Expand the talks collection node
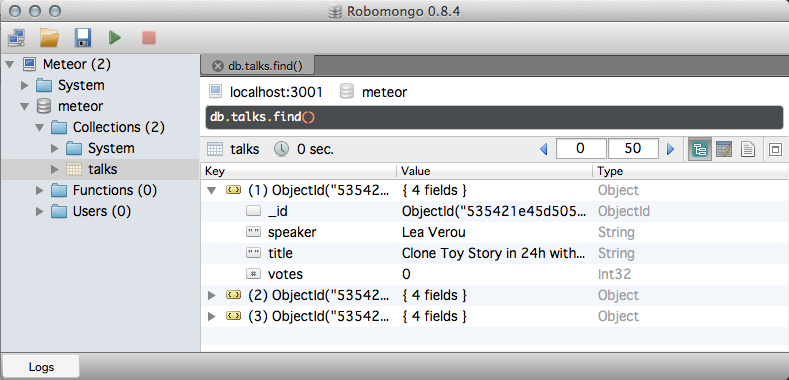The height and width of the screenshot is (380, 789). pos(55,170)
